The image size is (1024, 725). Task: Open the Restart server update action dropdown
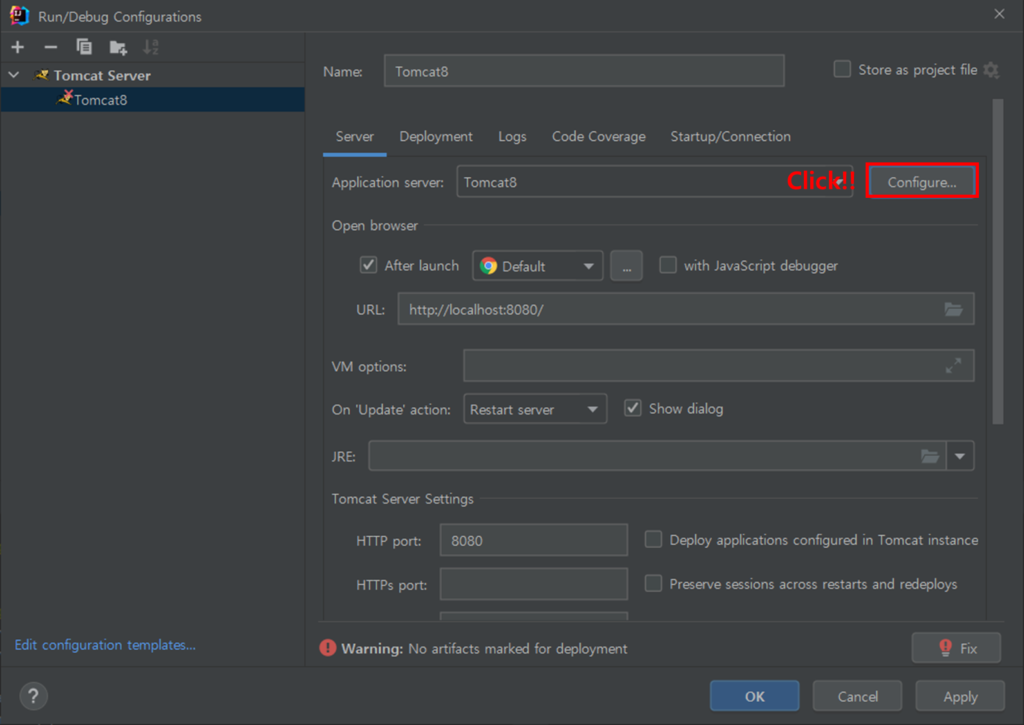[535, 409]
